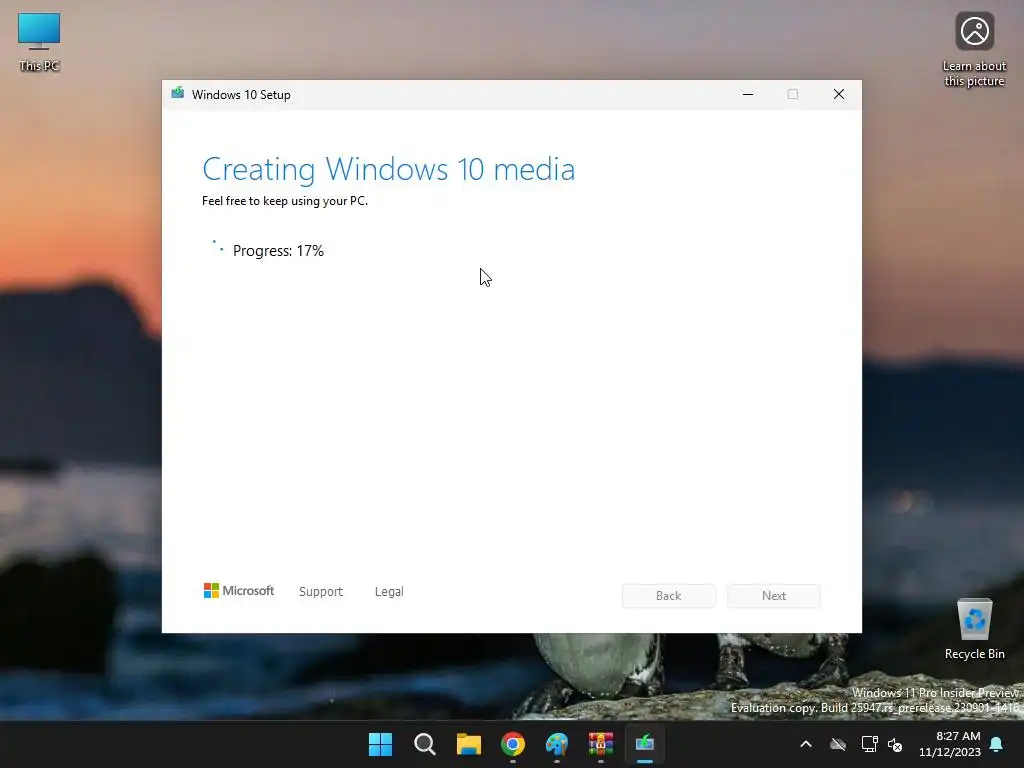Open the Legal link
Image resolution: width=1024 pixels, height=768 pixels.
coord(389,592)
